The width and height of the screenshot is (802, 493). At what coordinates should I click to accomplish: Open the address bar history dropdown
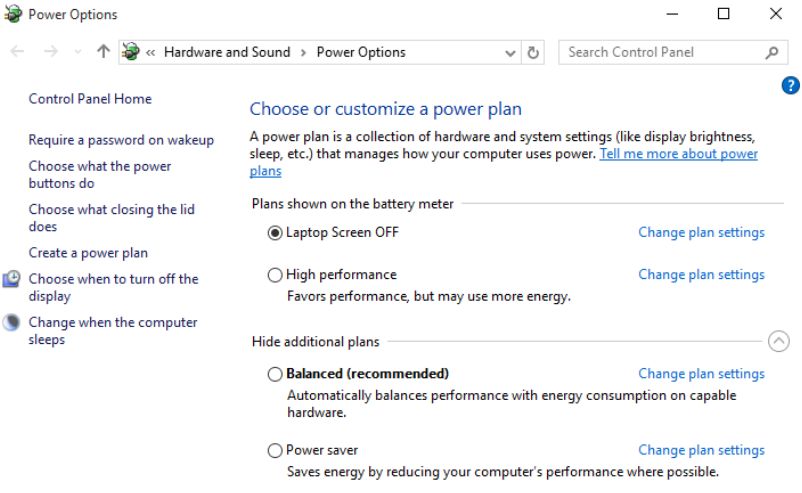(x=510, y=52)
